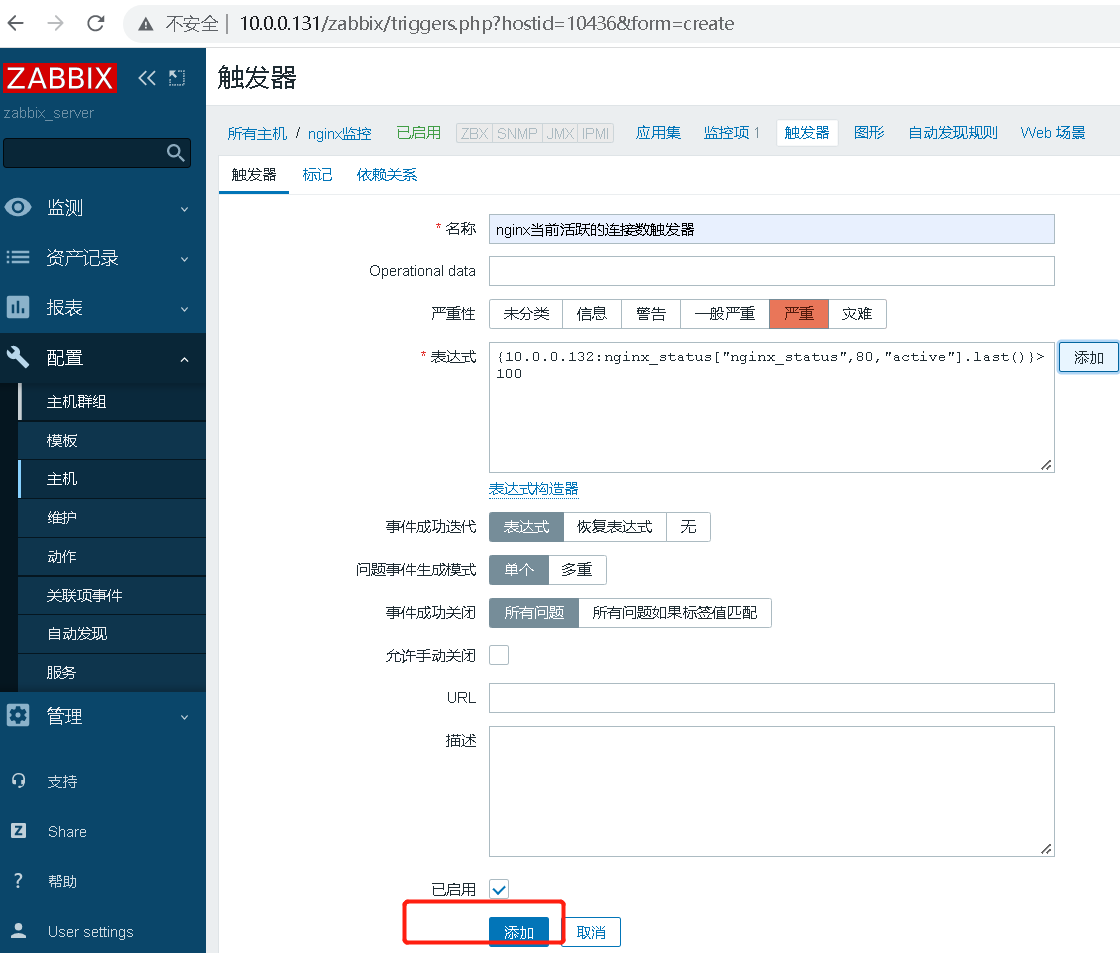Open 服务 in configuration menu
Screen dimensions: 1120x953
(x=111, y=672)
